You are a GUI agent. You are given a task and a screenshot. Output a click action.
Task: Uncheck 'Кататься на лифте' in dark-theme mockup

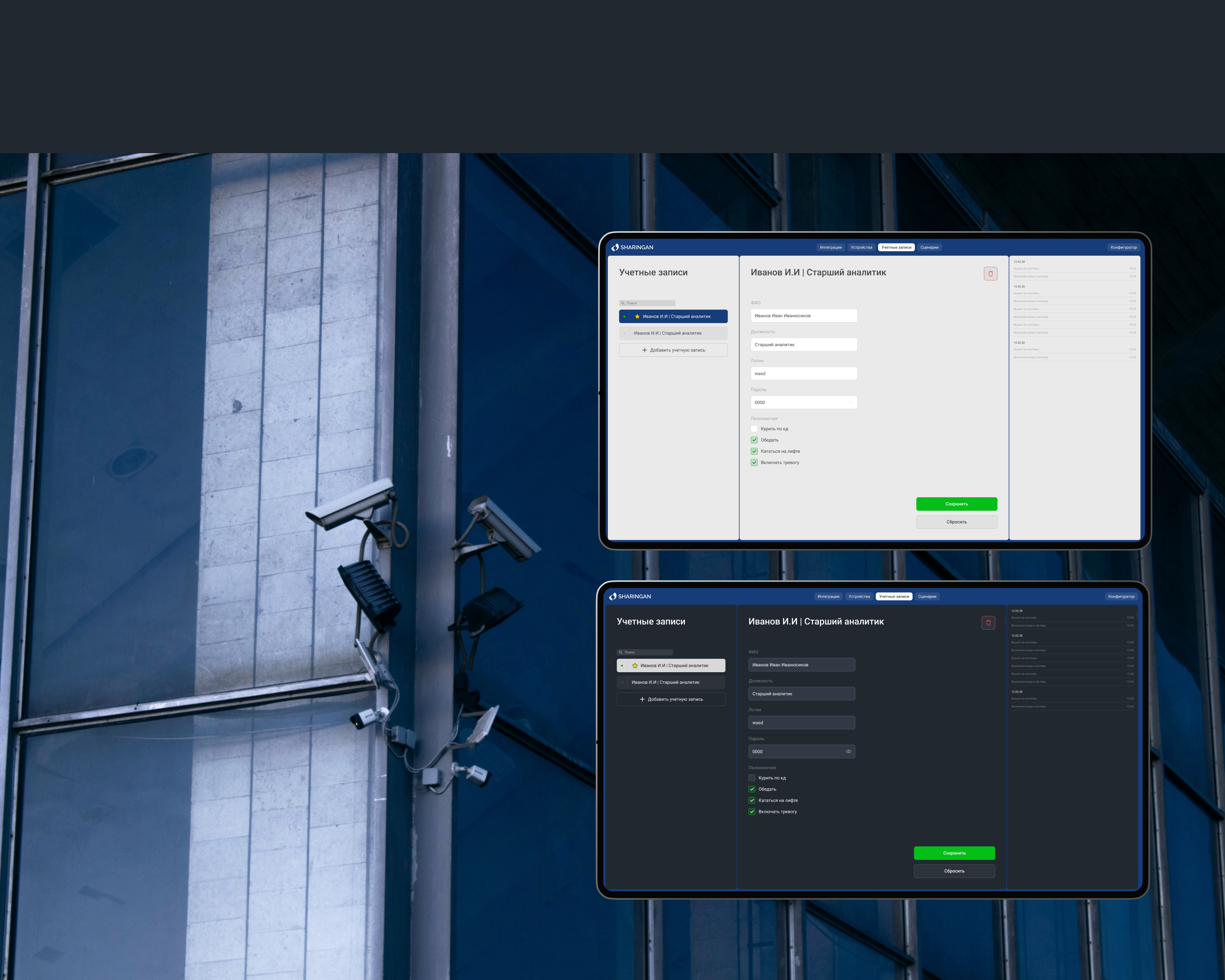pos(752,800)
